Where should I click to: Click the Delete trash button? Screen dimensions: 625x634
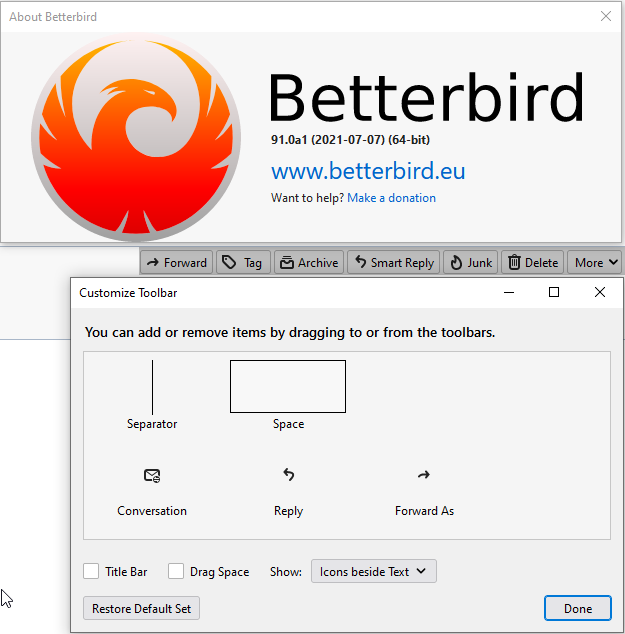(532, 262)
